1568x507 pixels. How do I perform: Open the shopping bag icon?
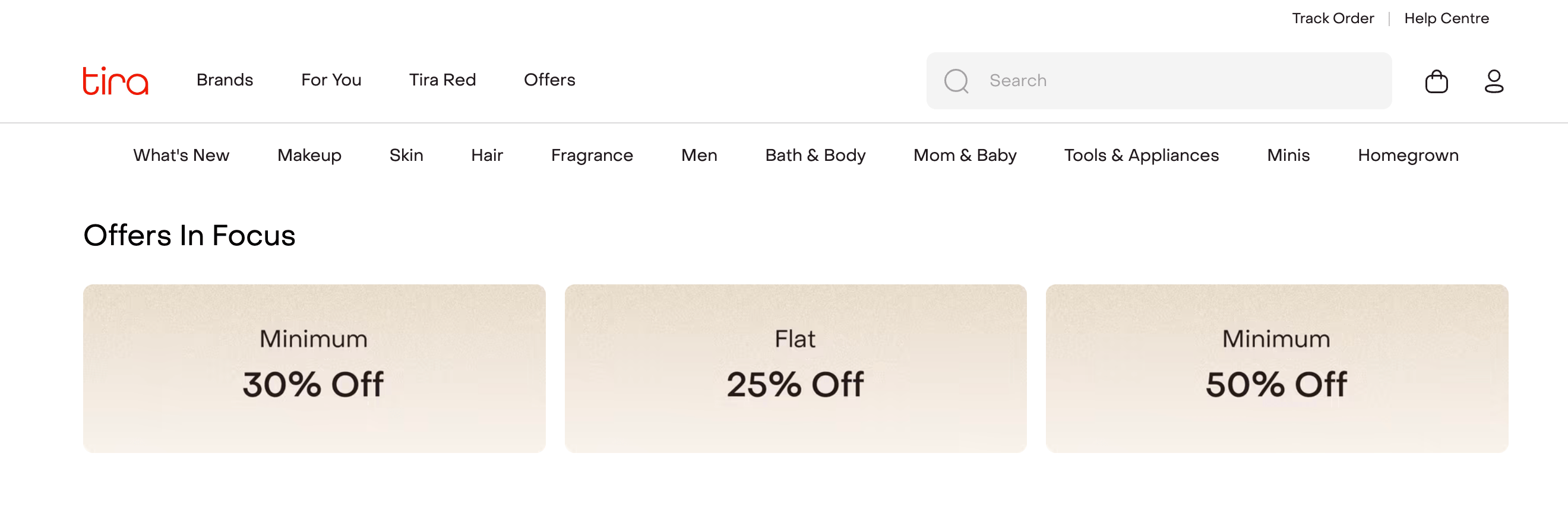1436,81
